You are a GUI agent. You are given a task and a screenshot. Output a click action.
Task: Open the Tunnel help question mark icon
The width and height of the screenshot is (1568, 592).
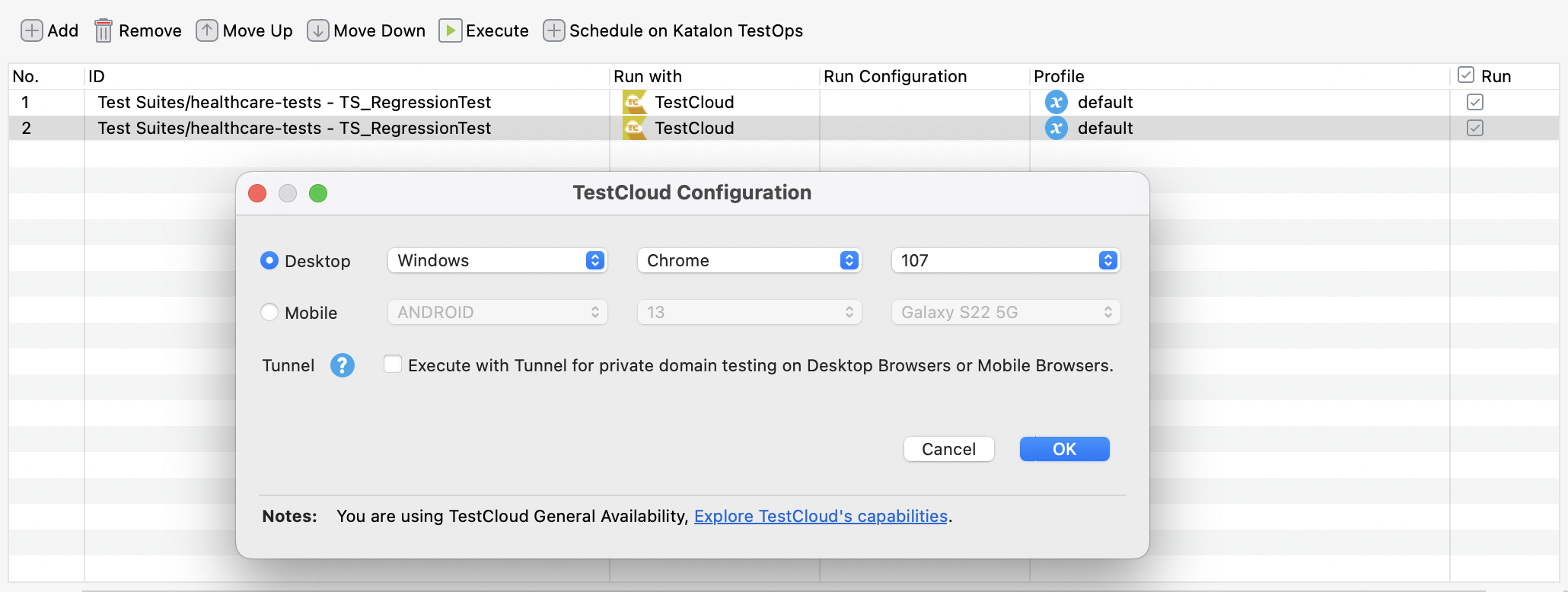tap(343, 365)
